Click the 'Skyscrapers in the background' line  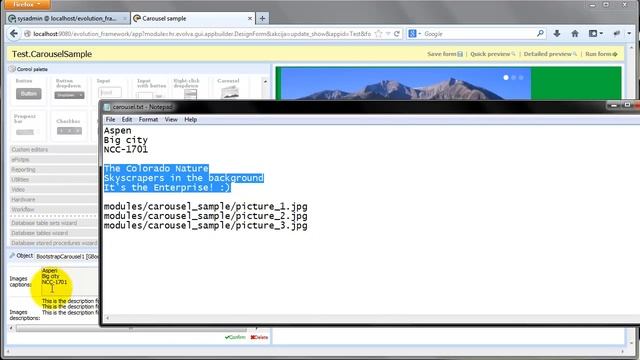click(184, 178)
